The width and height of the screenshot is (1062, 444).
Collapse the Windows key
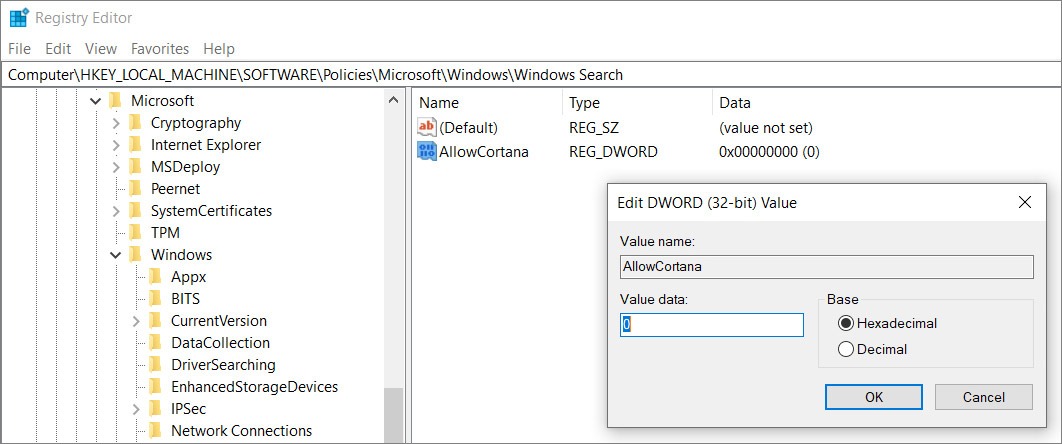pyautogui.click(x=116, y=255)
